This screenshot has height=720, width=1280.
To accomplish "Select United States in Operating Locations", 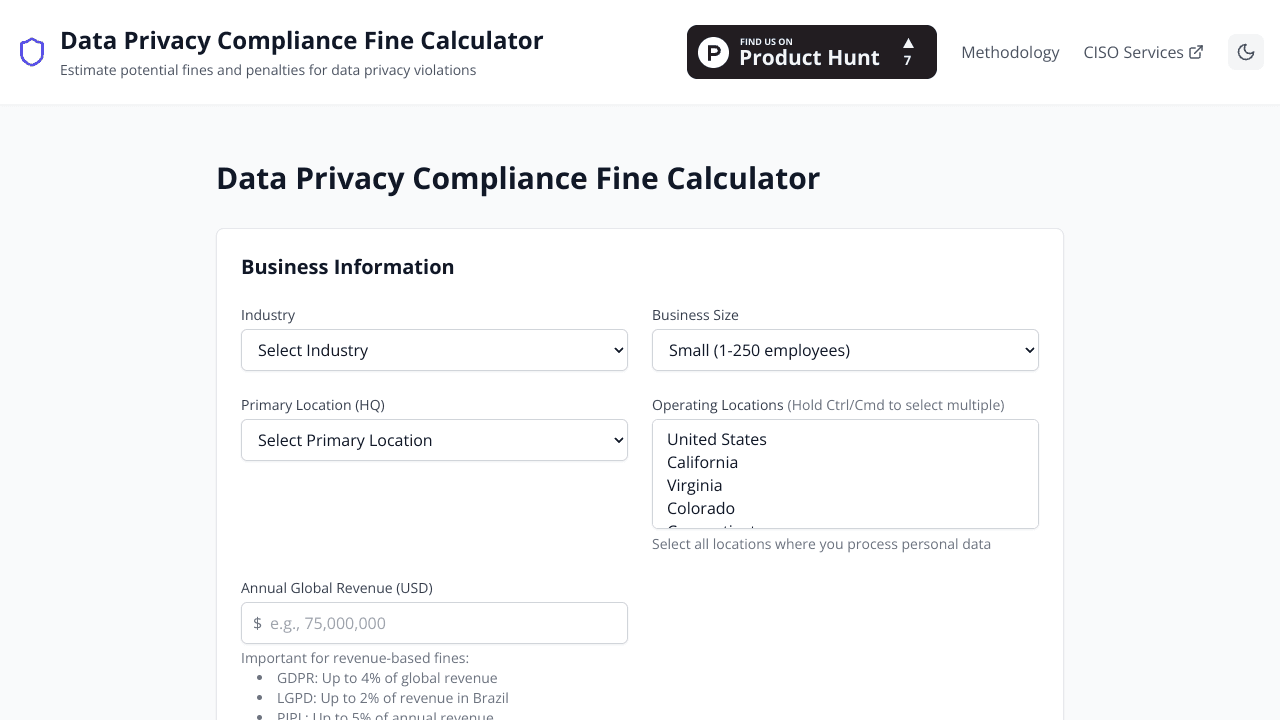I will (845, 439).
